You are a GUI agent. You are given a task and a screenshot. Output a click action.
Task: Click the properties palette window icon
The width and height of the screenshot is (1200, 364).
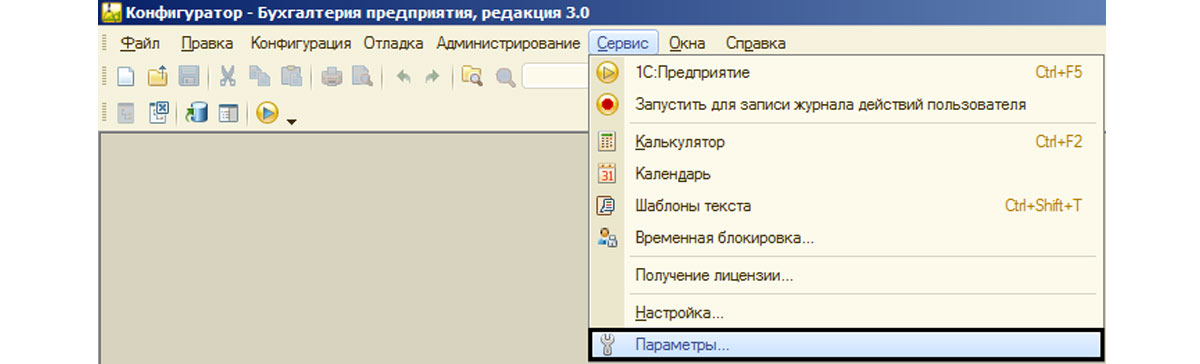coord(228,113)
